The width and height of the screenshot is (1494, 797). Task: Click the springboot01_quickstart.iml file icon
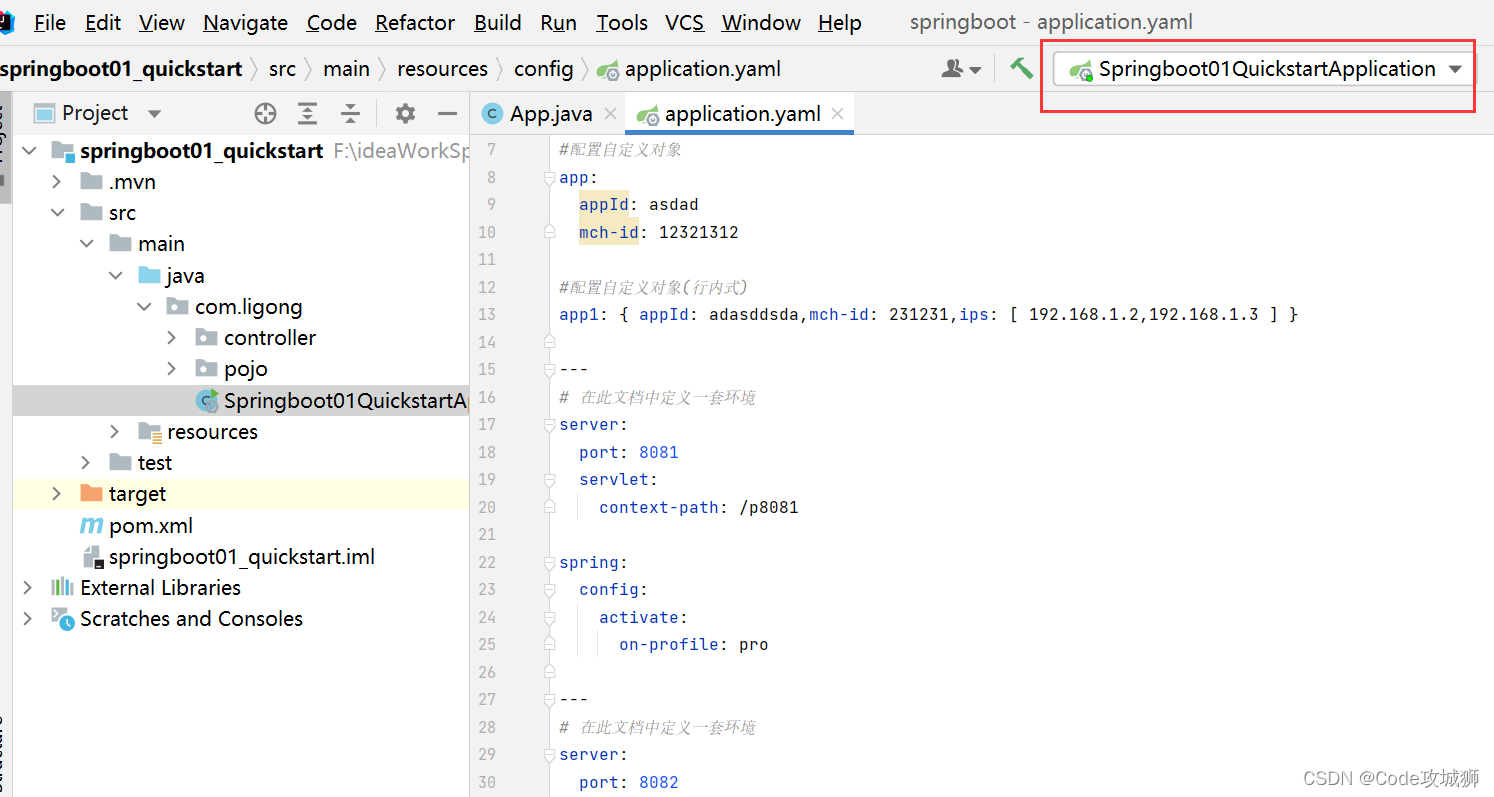93,556
